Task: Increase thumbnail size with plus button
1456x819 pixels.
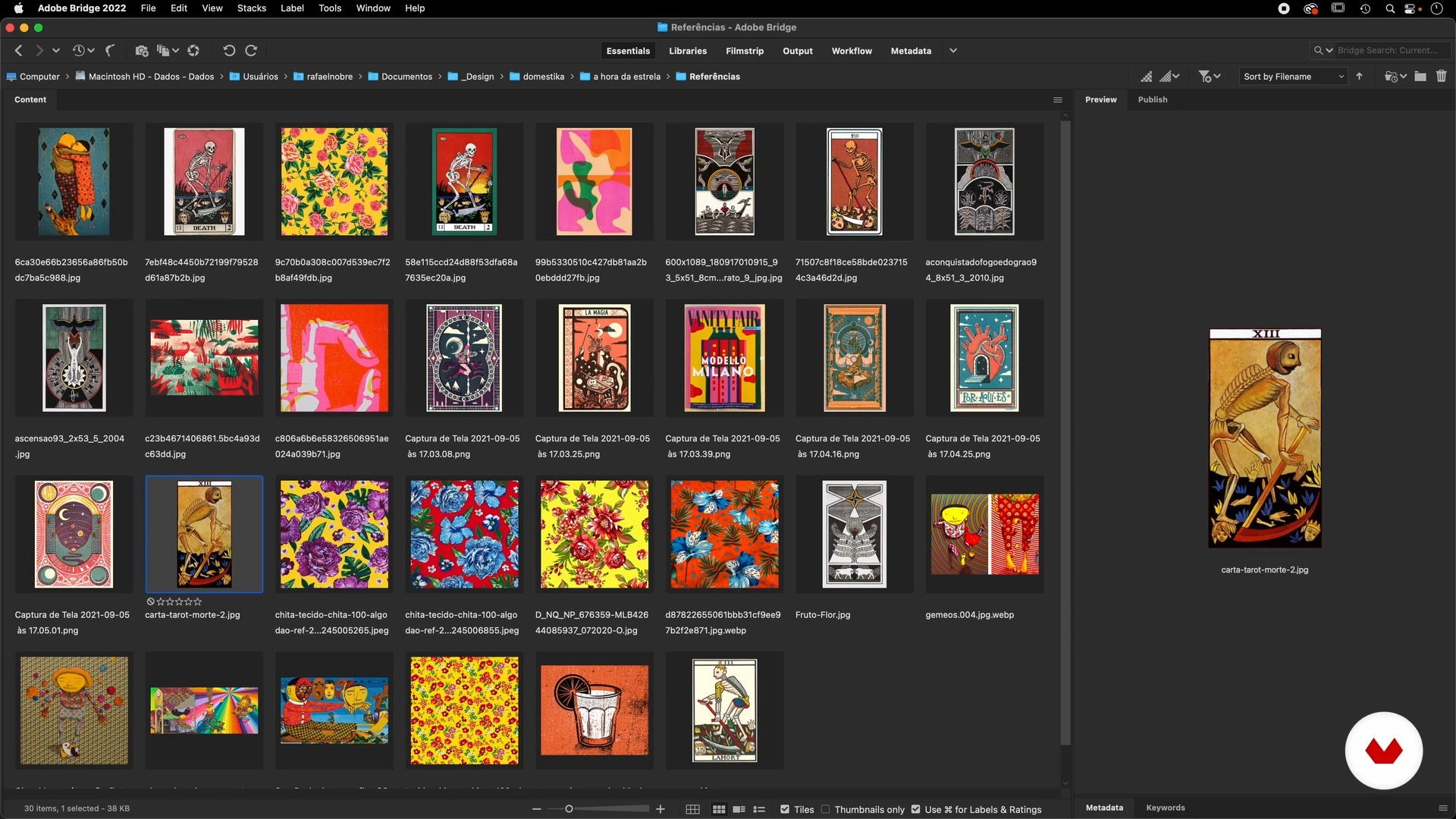Action: click(x=661, y=810)
